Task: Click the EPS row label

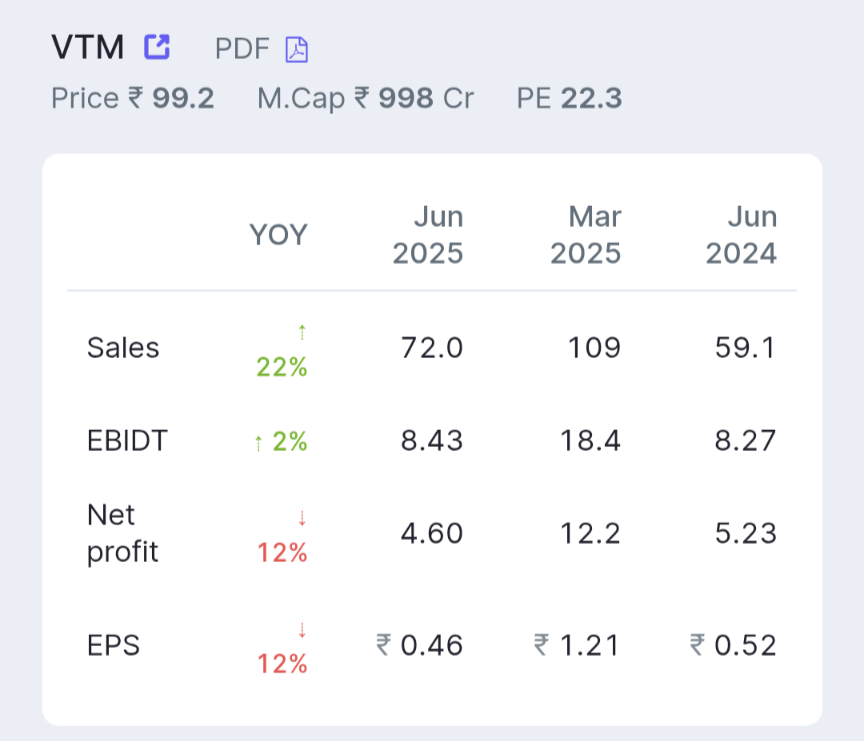Action: tap(113, 646)
